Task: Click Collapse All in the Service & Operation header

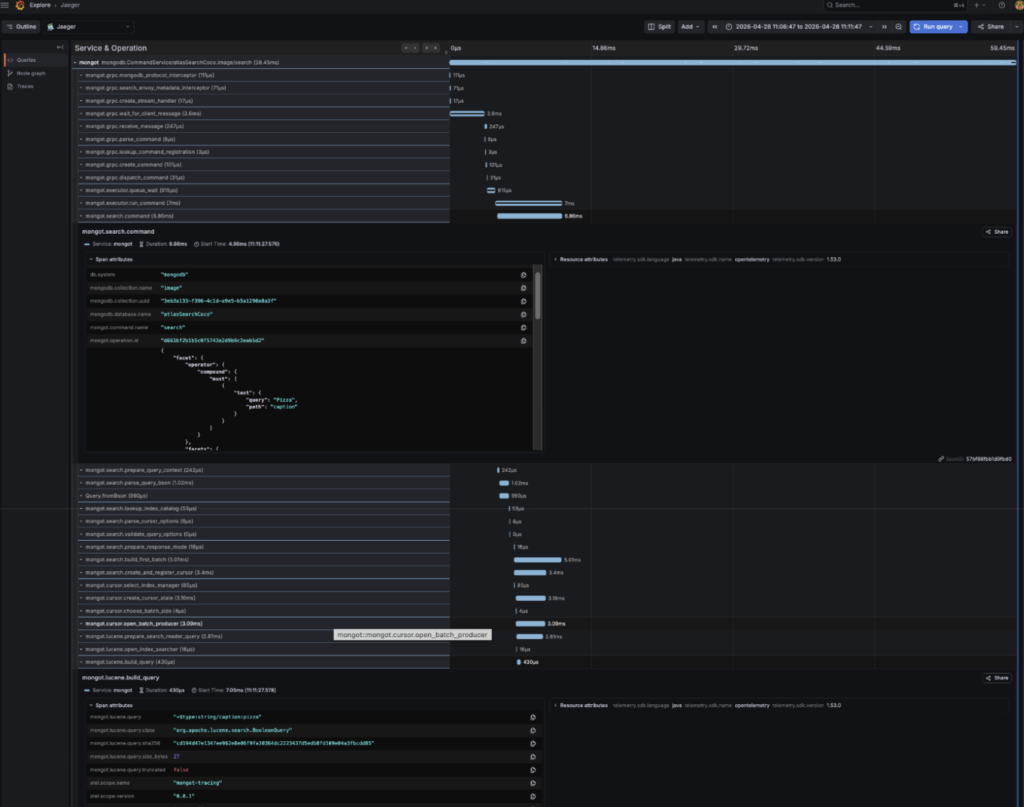Action: (x=436, y=48)
